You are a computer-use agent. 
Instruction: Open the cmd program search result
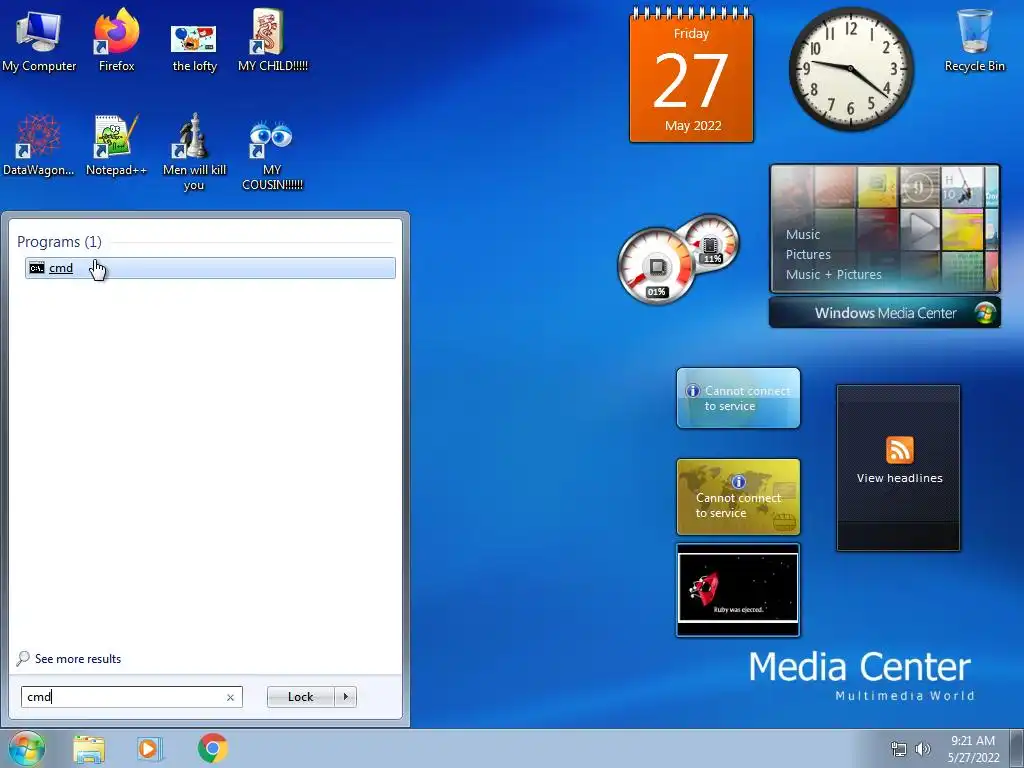210,268
